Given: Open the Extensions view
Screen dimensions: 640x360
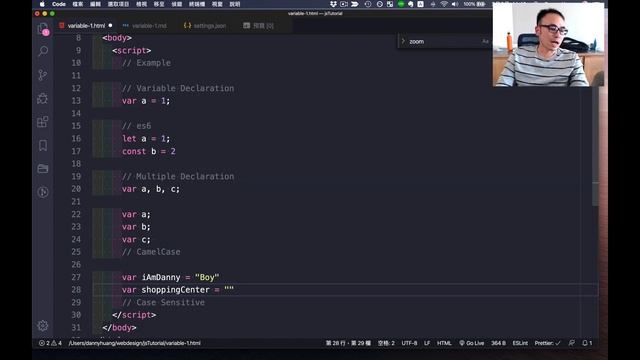Looking at the screenshot, I should pos(43,122).
